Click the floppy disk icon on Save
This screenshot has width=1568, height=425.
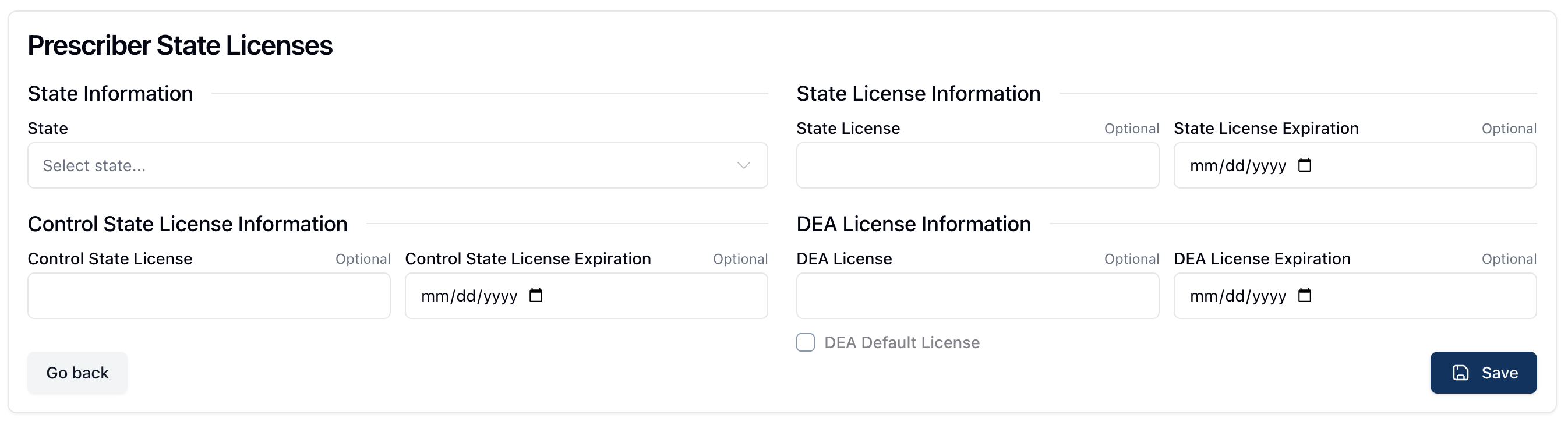click(1460, 373)
